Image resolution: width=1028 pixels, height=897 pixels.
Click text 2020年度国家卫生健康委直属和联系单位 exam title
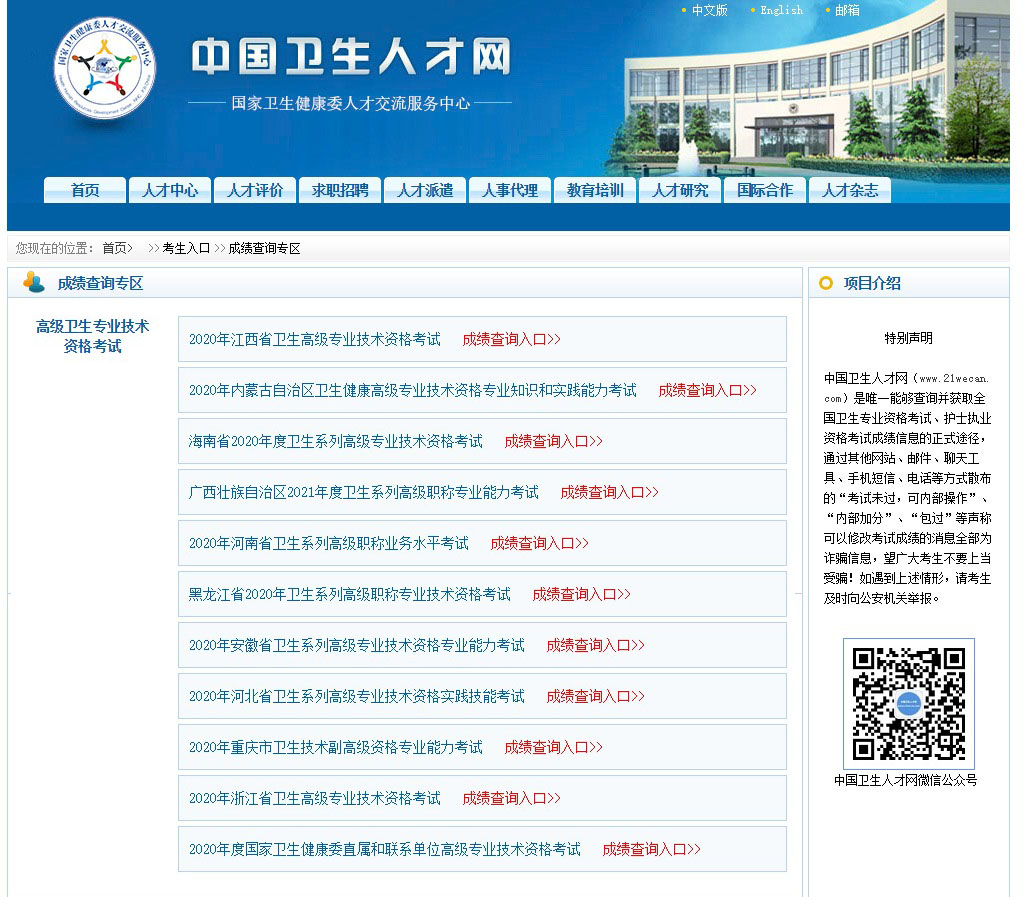(x=385, y=849)
